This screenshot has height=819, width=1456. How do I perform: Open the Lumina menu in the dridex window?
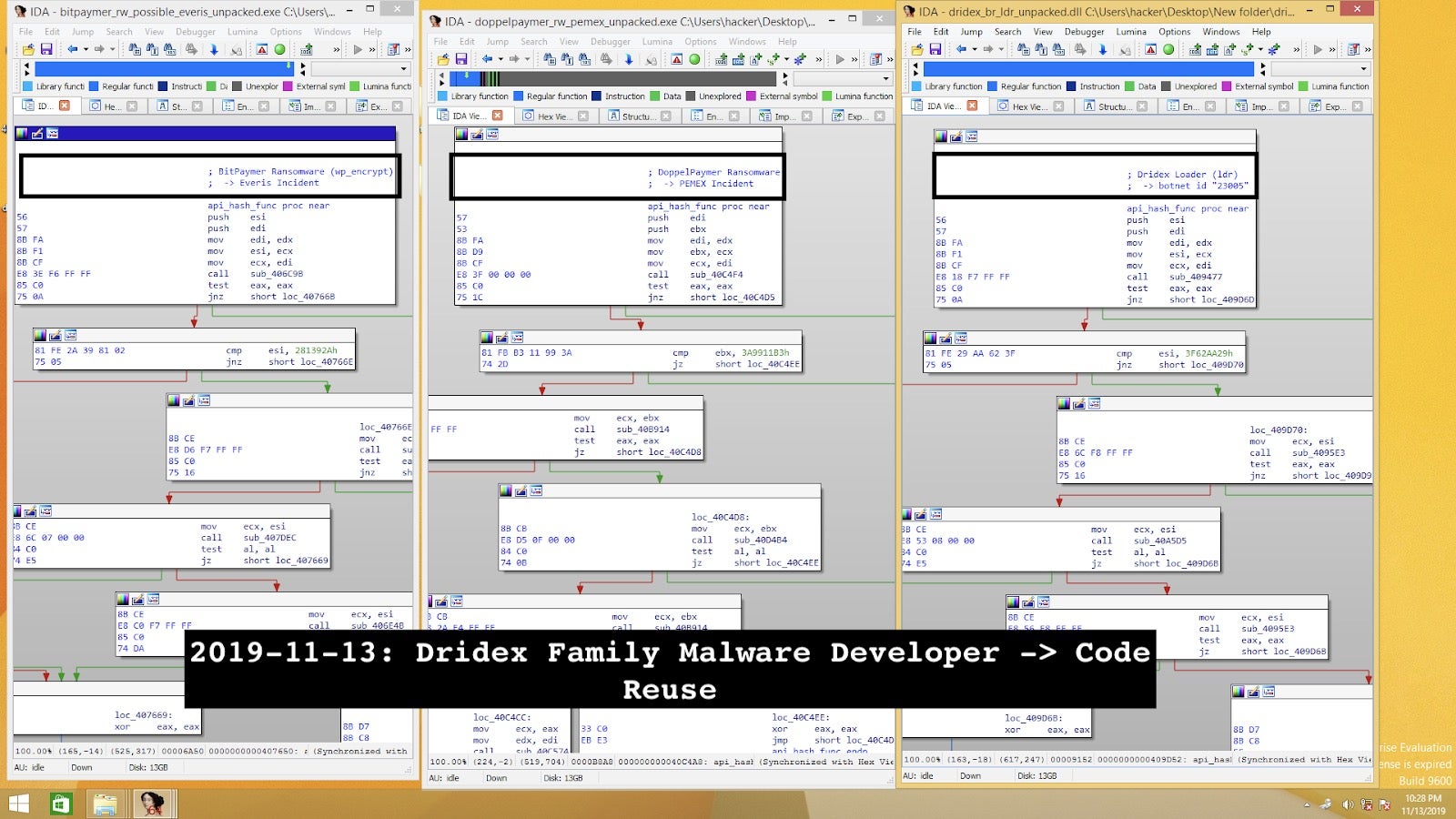click(x=1131, y=31)
